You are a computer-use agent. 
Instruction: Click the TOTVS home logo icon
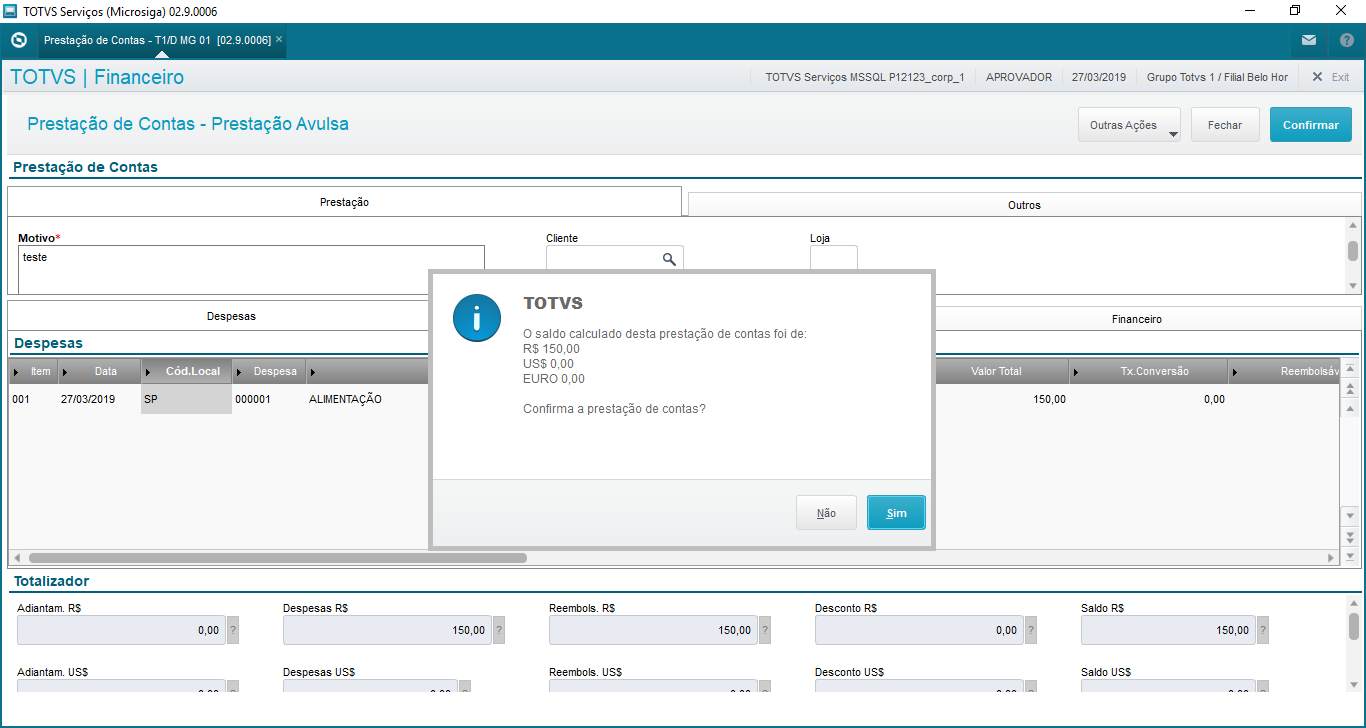pyautogui.click(x=18, y=40)
